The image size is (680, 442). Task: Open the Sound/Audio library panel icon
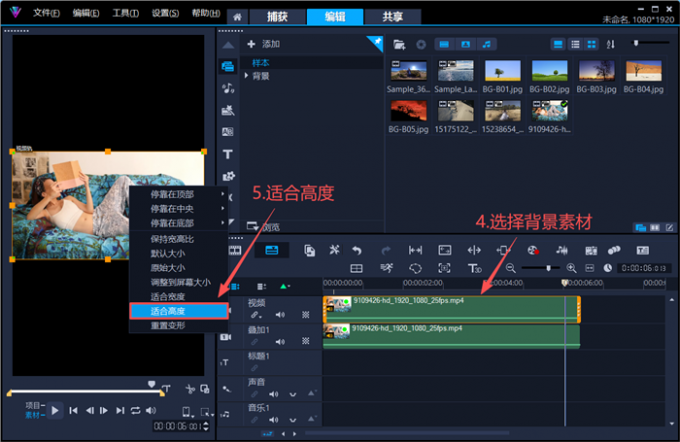pyautogui.click(x=228, y=88)
